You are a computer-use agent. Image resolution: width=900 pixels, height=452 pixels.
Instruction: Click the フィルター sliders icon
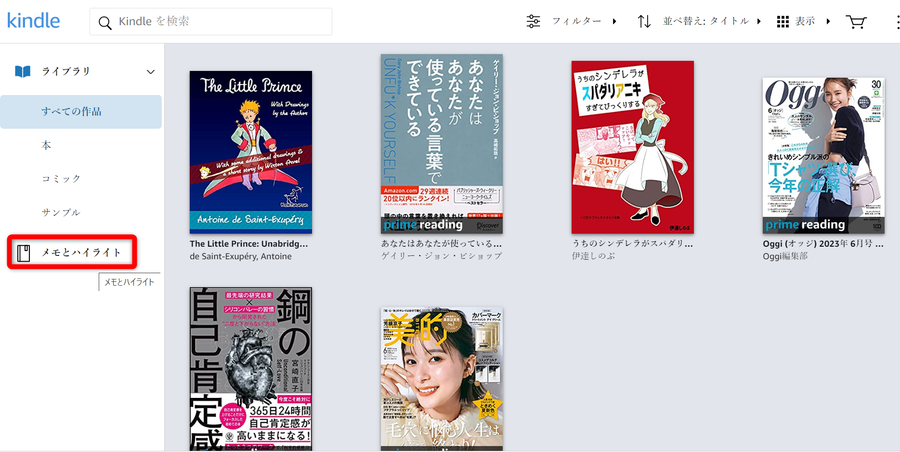tap(533, 22)
